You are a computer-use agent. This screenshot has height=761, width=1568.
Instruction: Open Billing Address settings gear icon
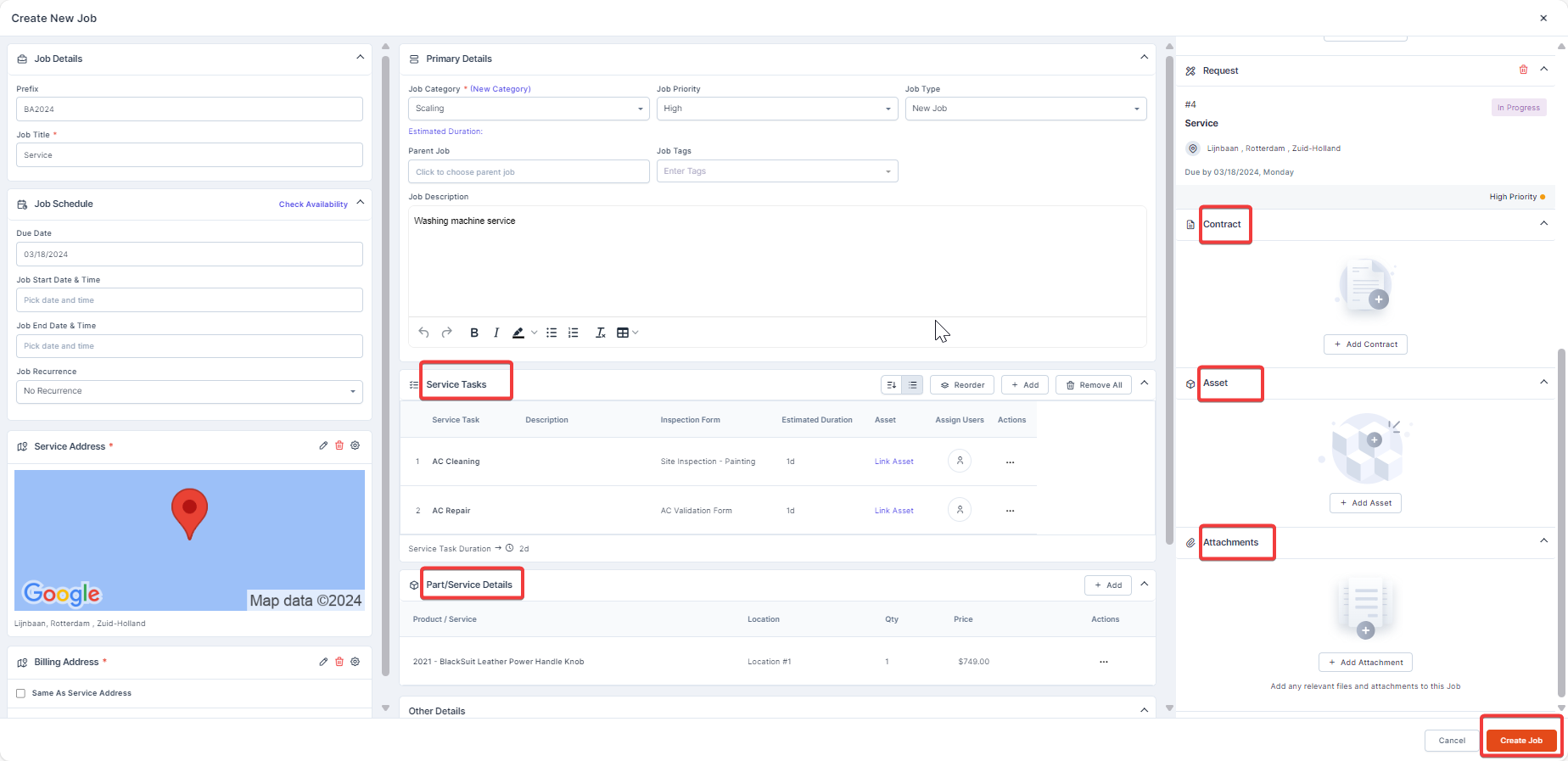point(356,662)
